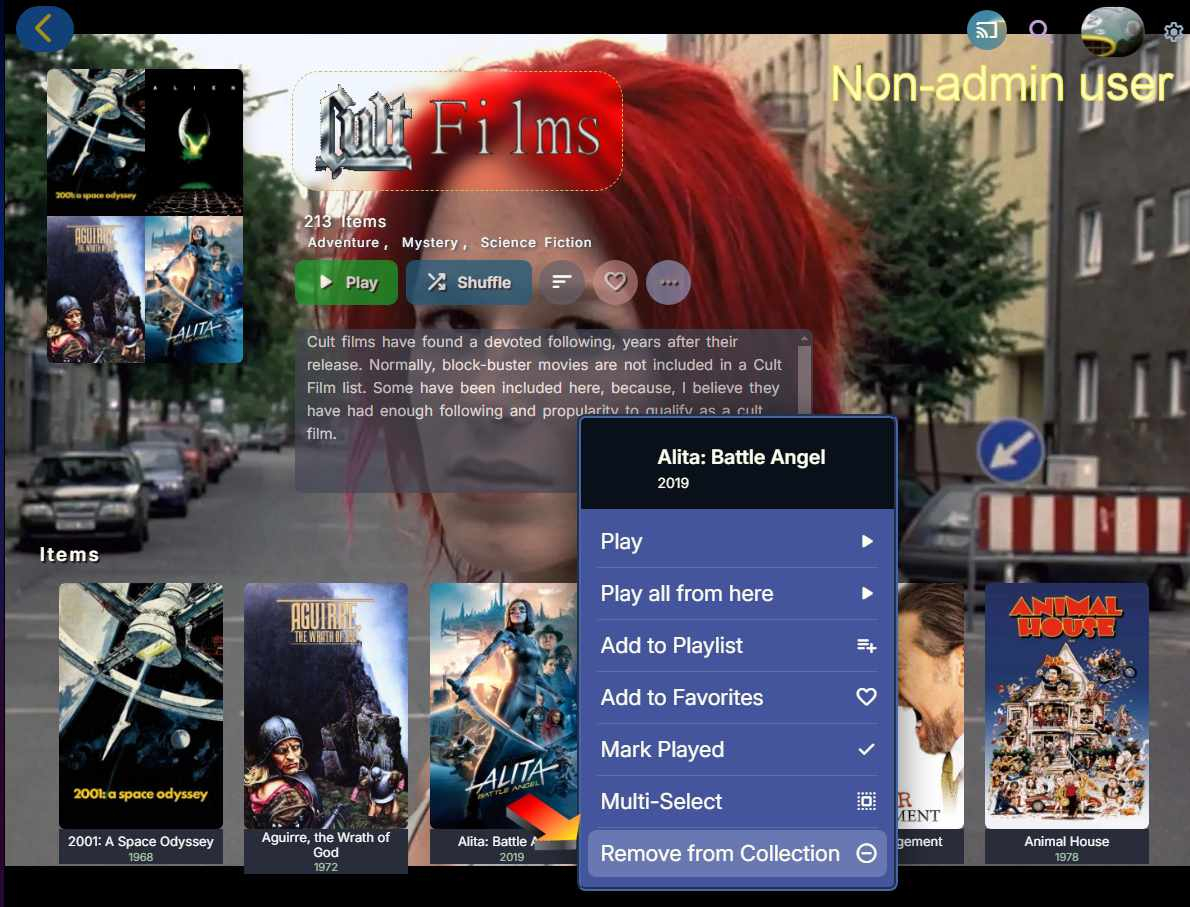Image resolution: width=1190 pixels, height=907 pixels.
Task: Click the Alita: Battle Angel menu header
Action: click(x=737, y=465)
